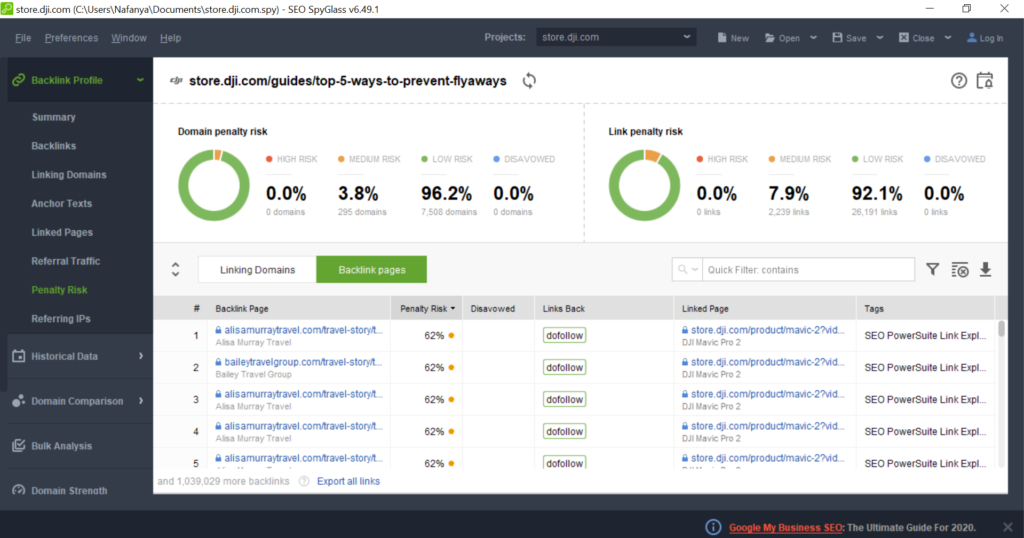Expand the Open button dropdown arrow

coord(813,38)
